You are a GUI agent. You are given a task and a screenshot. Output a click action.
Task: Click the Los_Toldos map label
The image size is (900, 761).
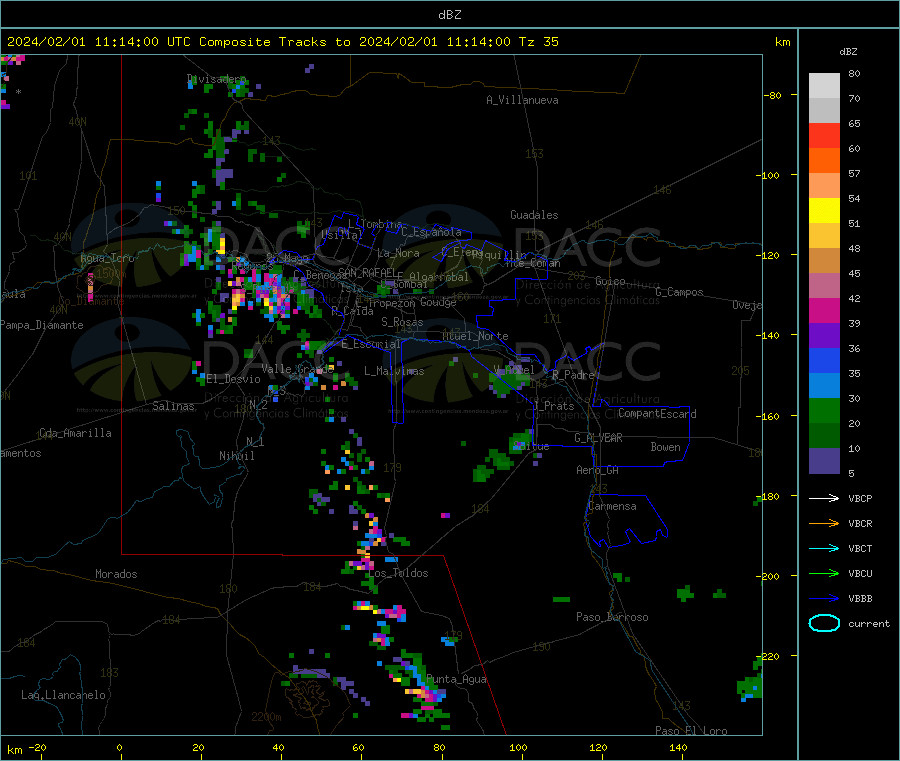(x=398, y=573)
